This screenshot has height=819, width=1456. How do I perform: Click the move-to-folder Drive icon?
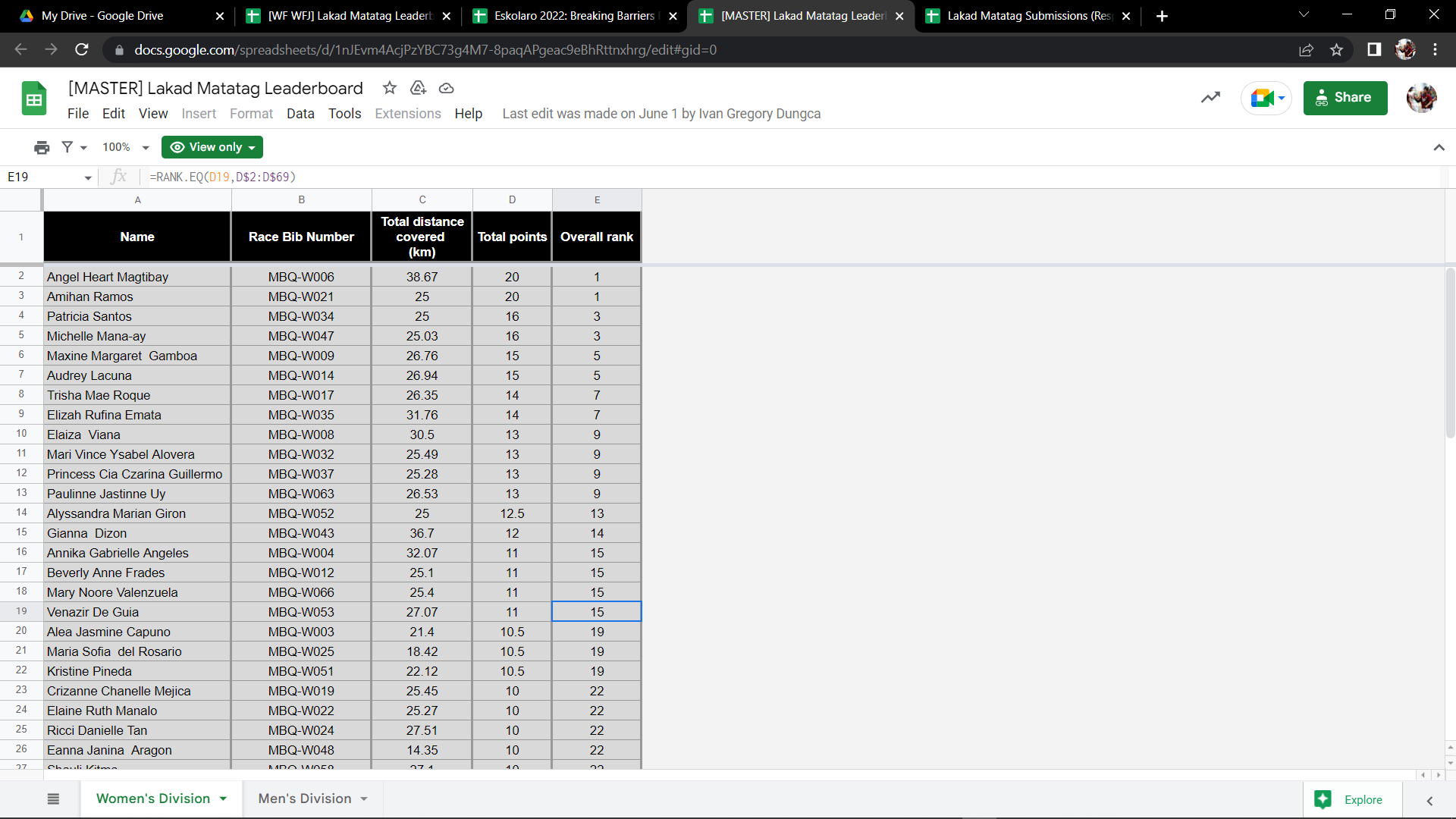tap(418, 88)
